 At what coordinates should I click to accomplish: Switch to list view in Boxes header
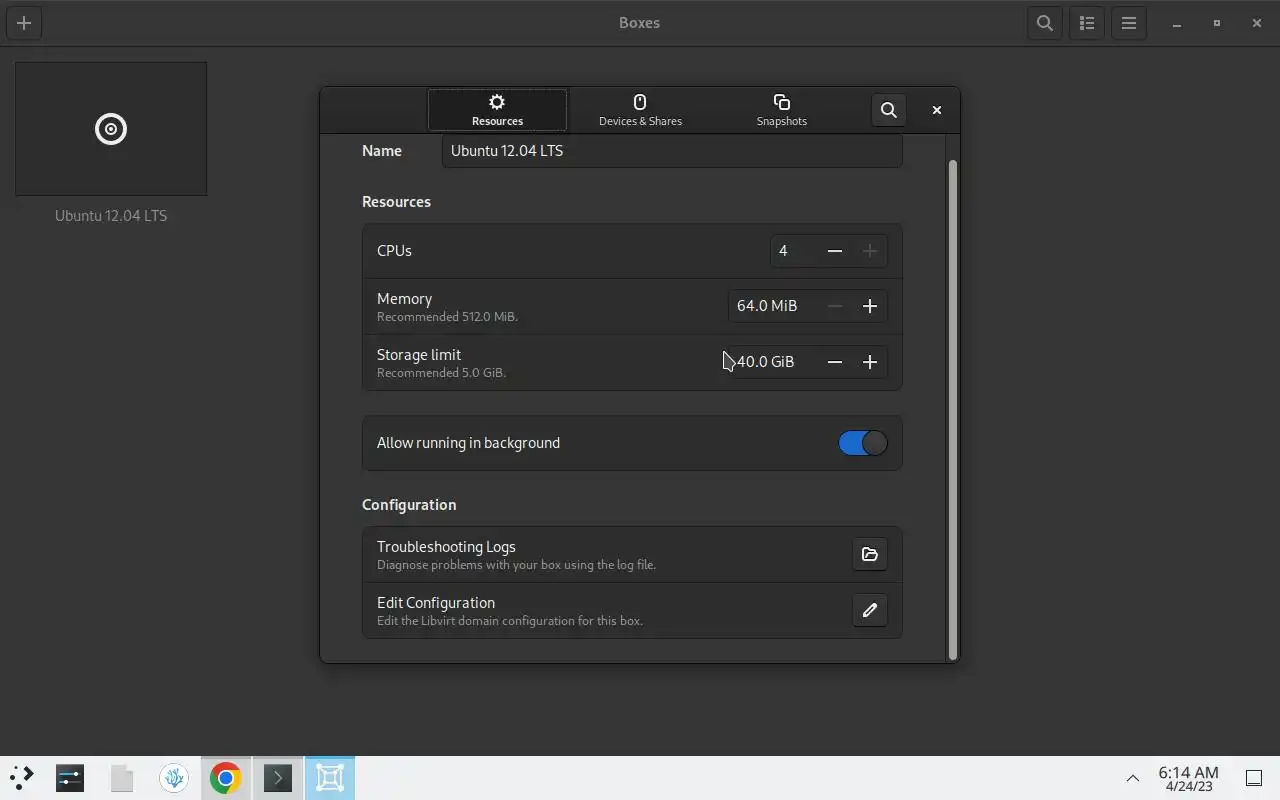(x=1087, y=23)
